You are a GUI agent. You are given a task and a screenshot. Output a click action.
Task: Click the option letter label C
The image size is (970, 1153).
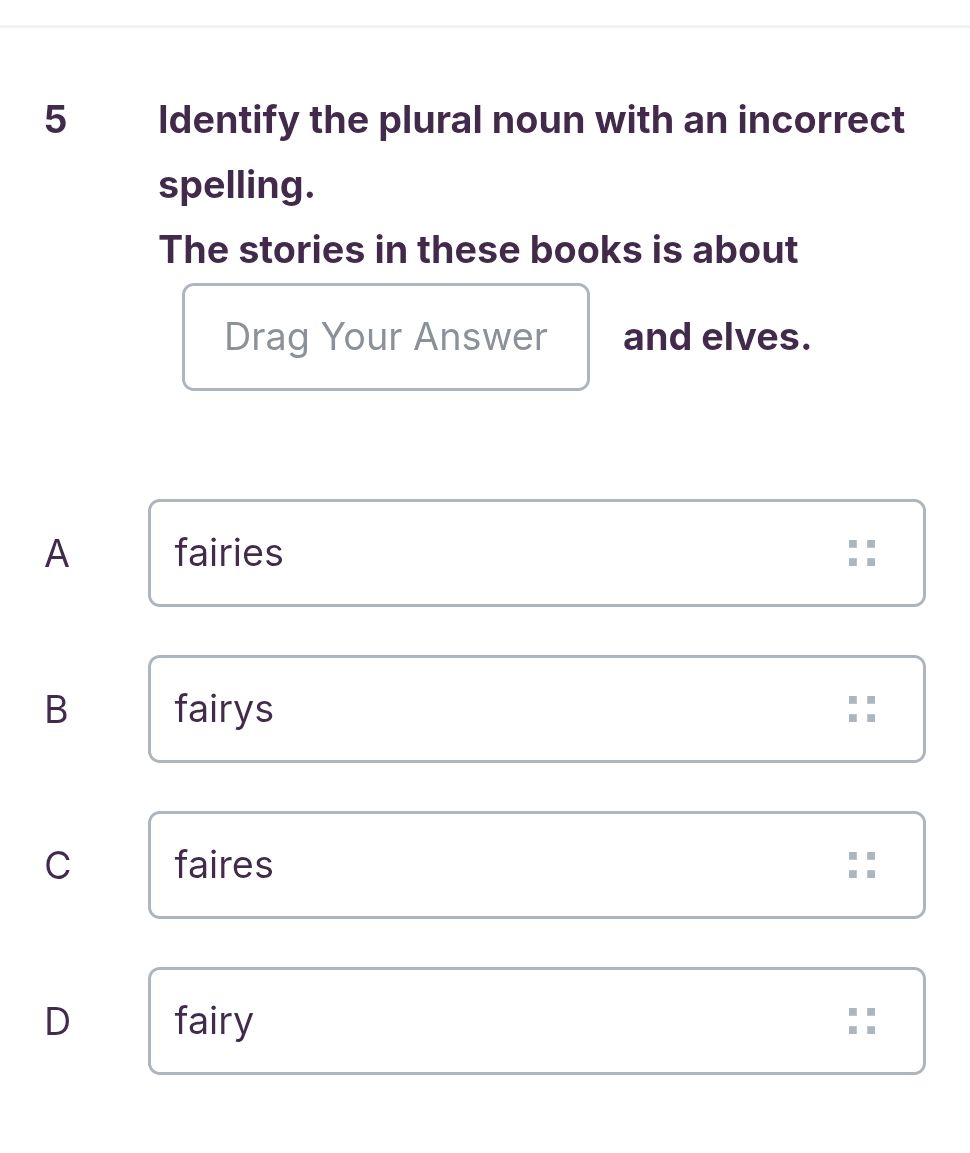tap(57, 865)
